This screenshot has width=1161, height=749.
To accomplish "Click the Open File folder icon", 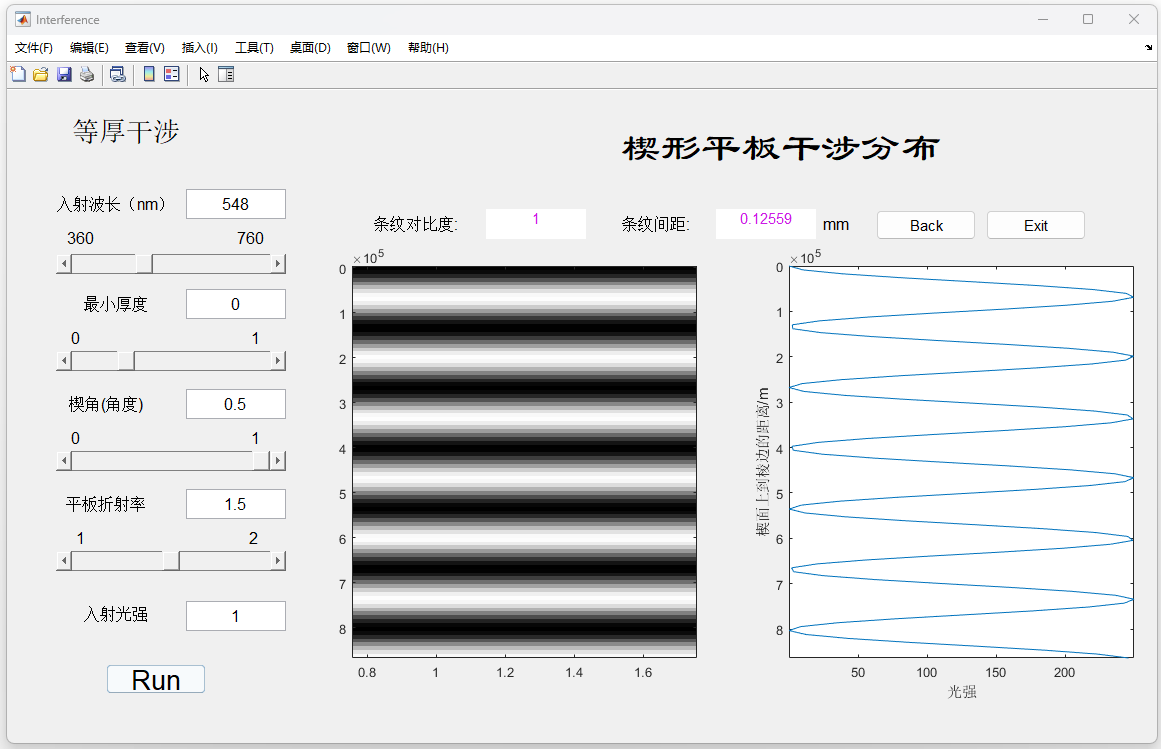I will pos(41,74).
